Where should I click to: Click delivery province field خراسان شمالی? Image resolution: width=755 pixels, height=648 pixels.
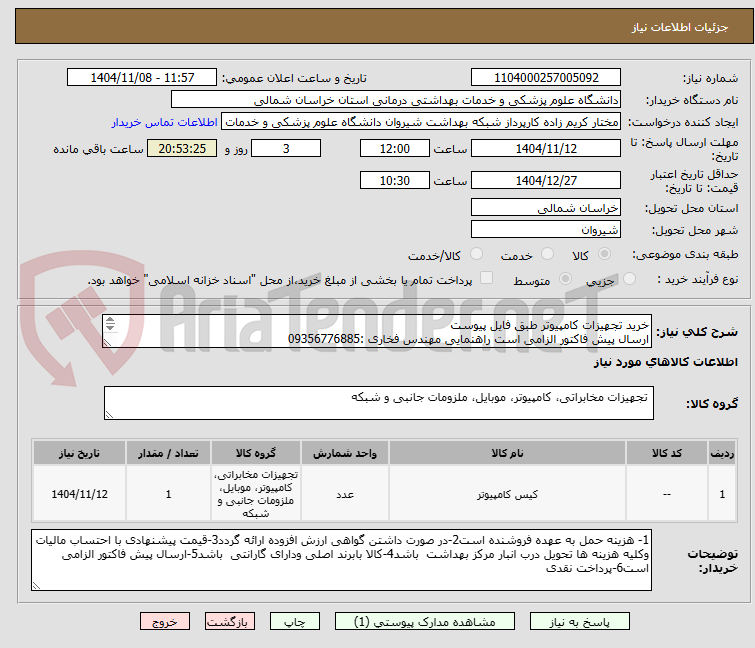(546, 207)
